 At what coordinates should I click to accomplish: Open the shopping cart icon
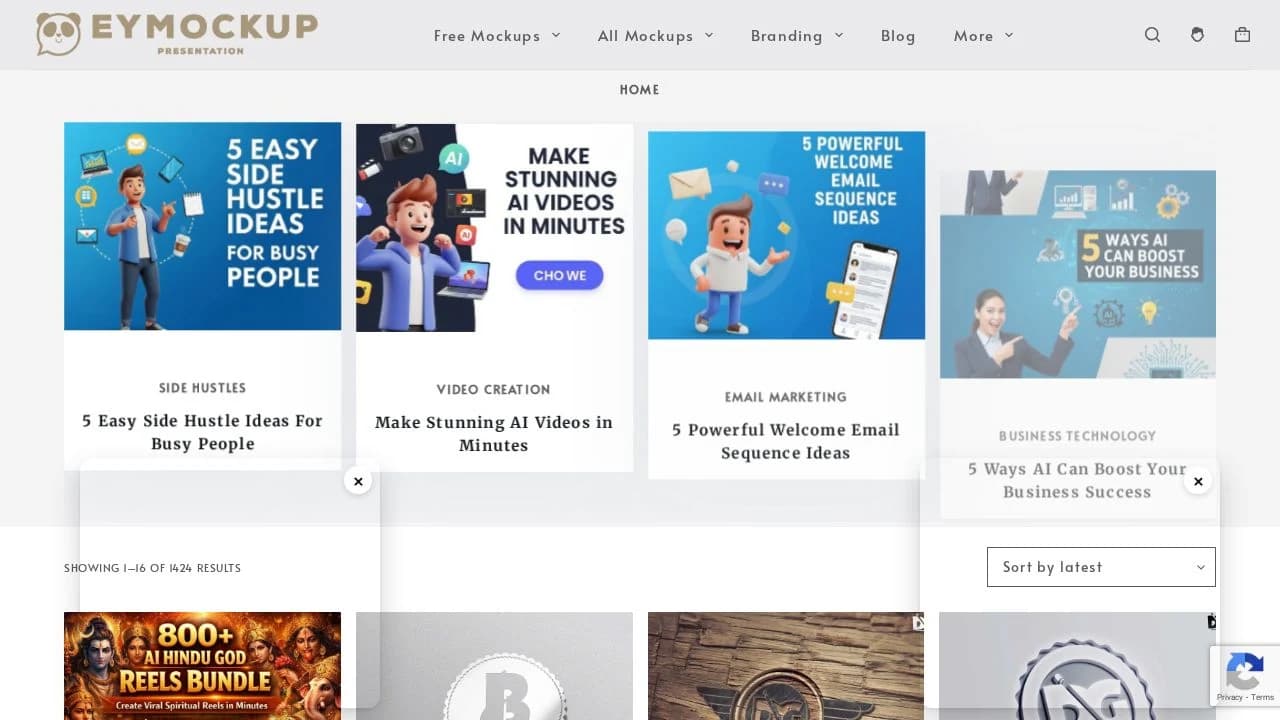pos(1242,35)
